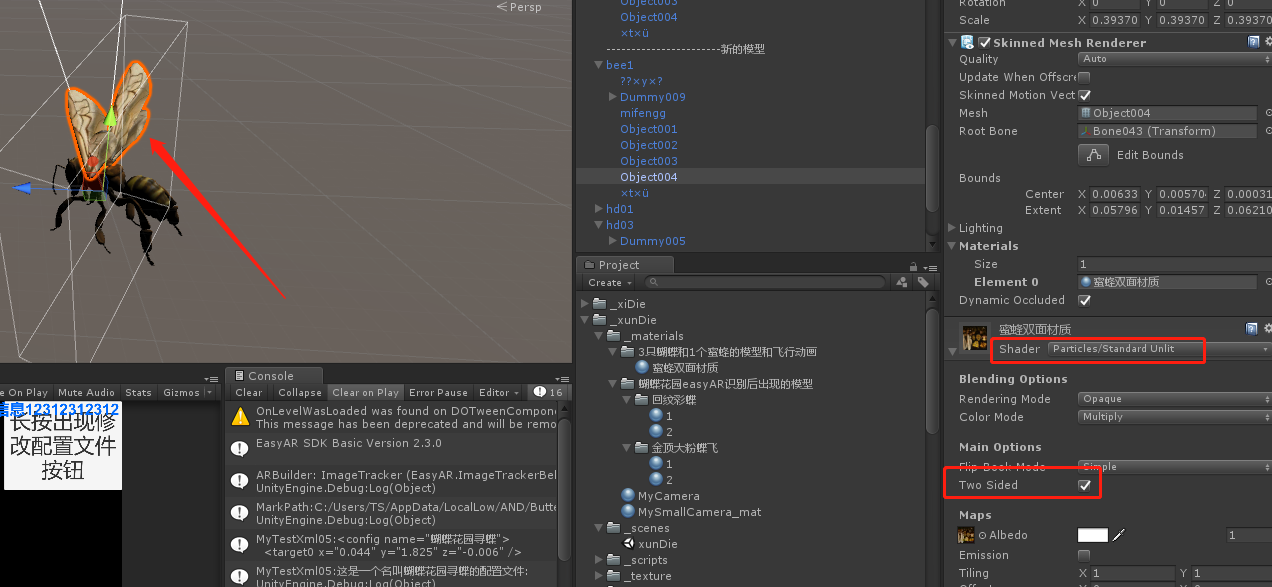Open the Root Bone object picker circle

click(1267, 131)
